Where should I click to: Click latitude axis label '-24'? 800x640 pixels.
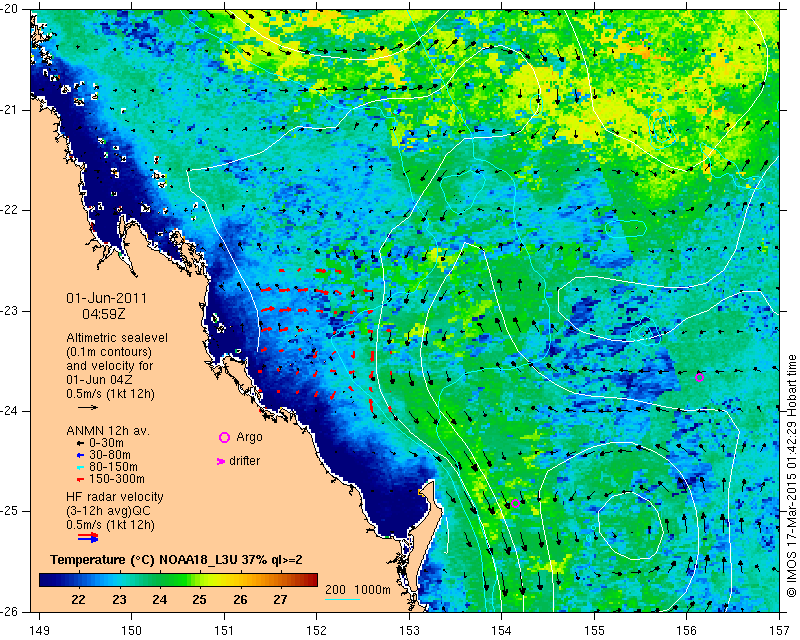tap(9, 411)
